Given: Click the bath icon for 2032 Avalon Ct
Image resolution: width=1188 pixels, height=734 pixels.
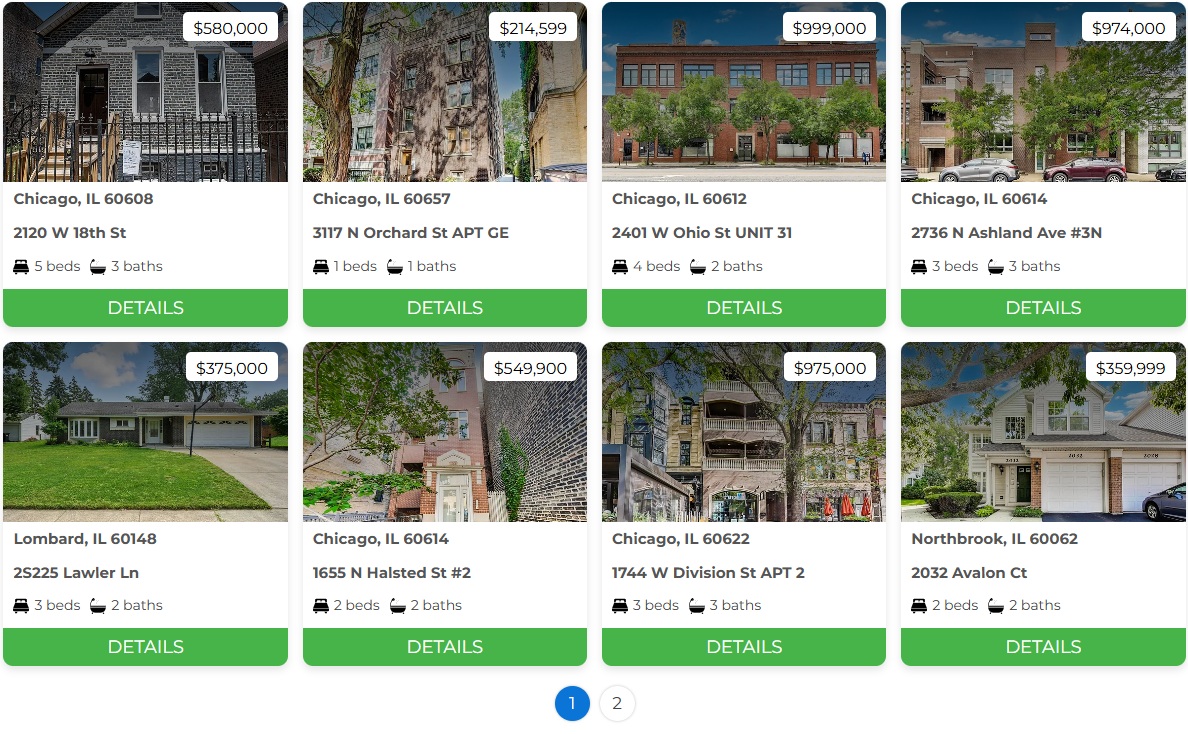Looking at the screenshot, I should coord(996,606).
